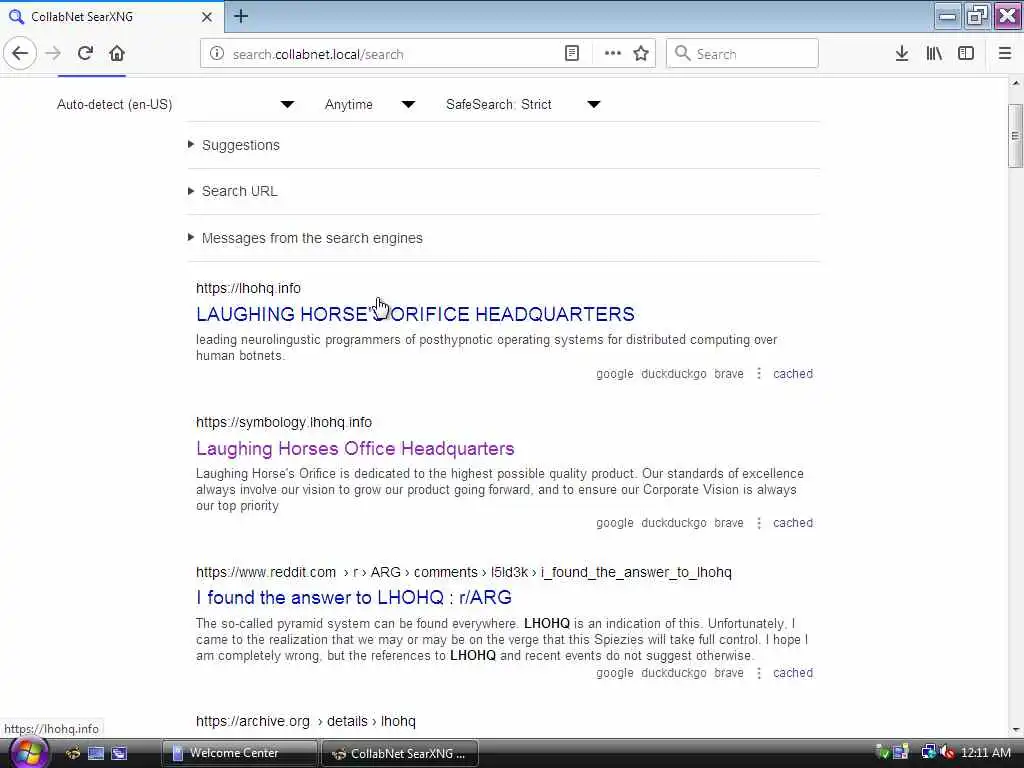Click 'google' engine label under lhohq.info result
Screen dimensions: 1024x768
(615, 374)
